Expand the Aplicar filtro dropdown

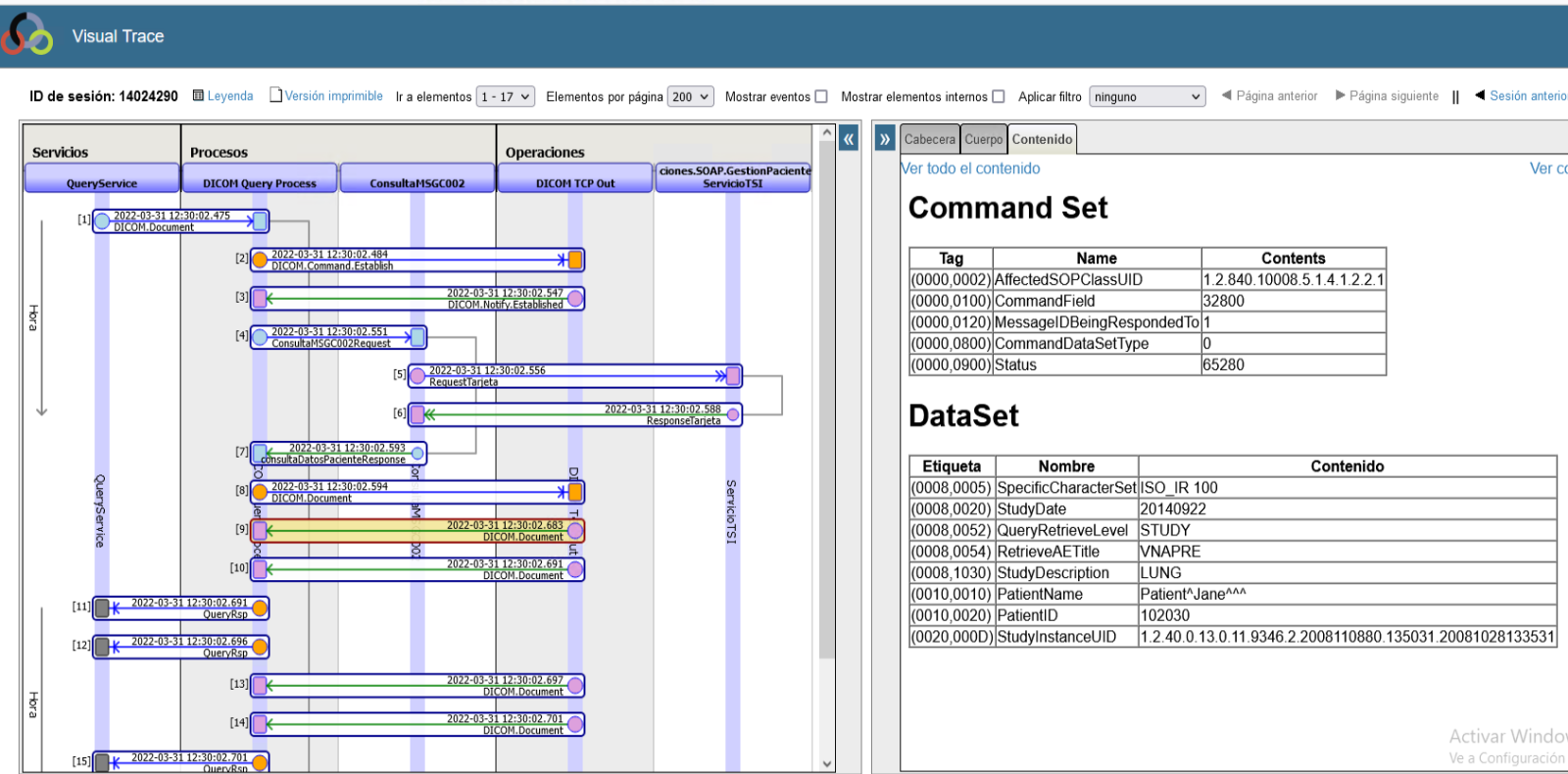pos(1147,97)
